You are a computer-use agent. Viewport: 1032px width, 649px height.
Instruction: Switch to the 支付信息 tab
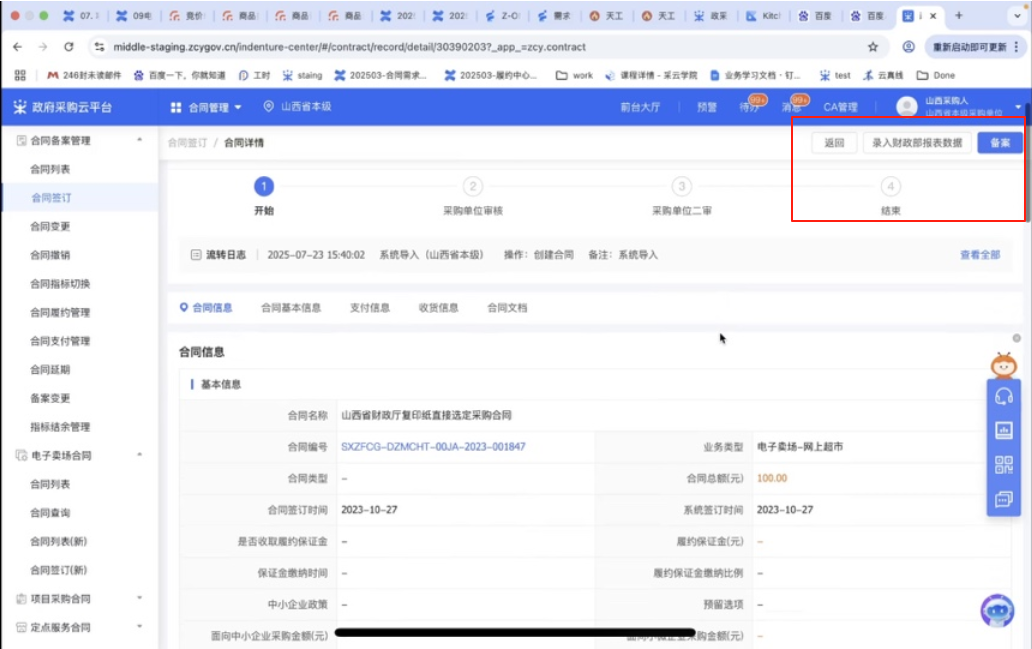click(369, 308)
